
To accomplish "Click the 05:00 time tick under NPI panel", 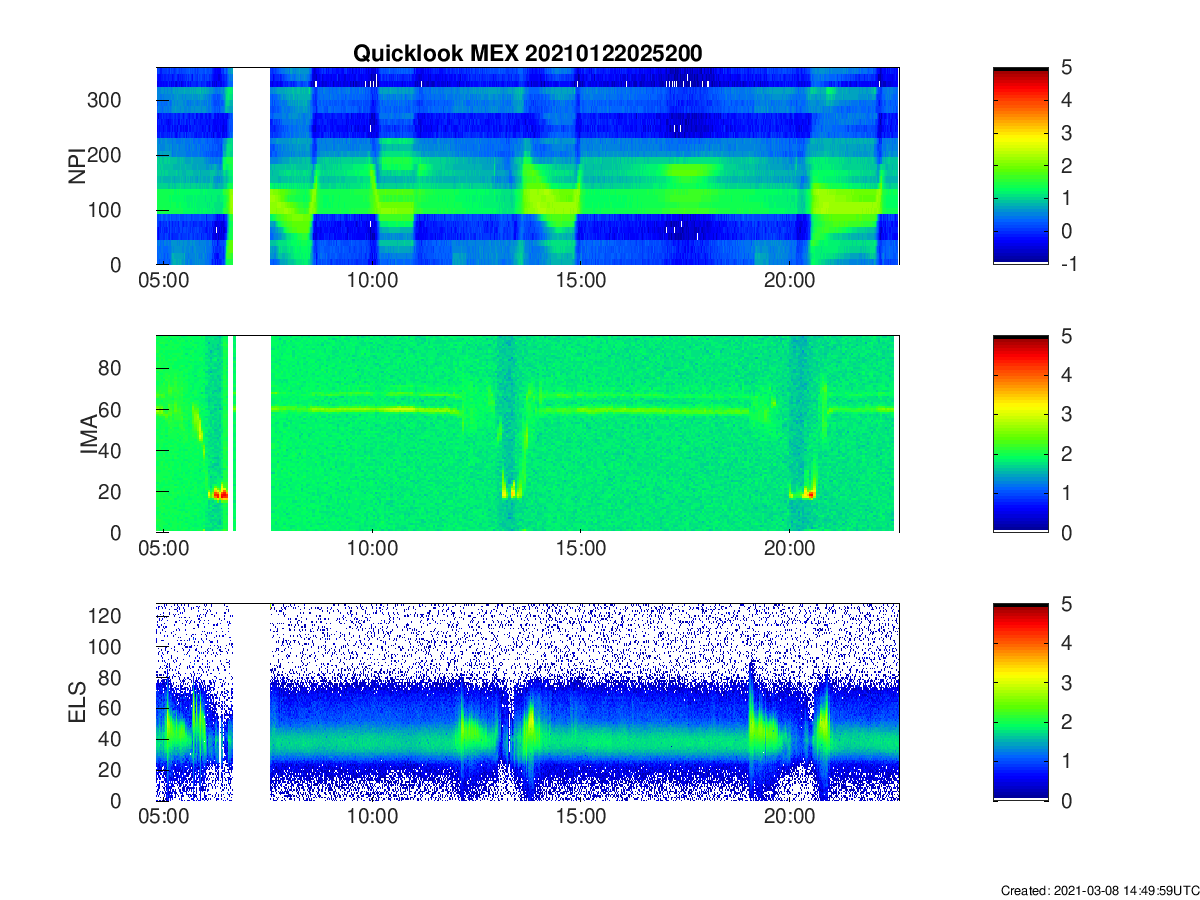I will [x=164, y=282].
